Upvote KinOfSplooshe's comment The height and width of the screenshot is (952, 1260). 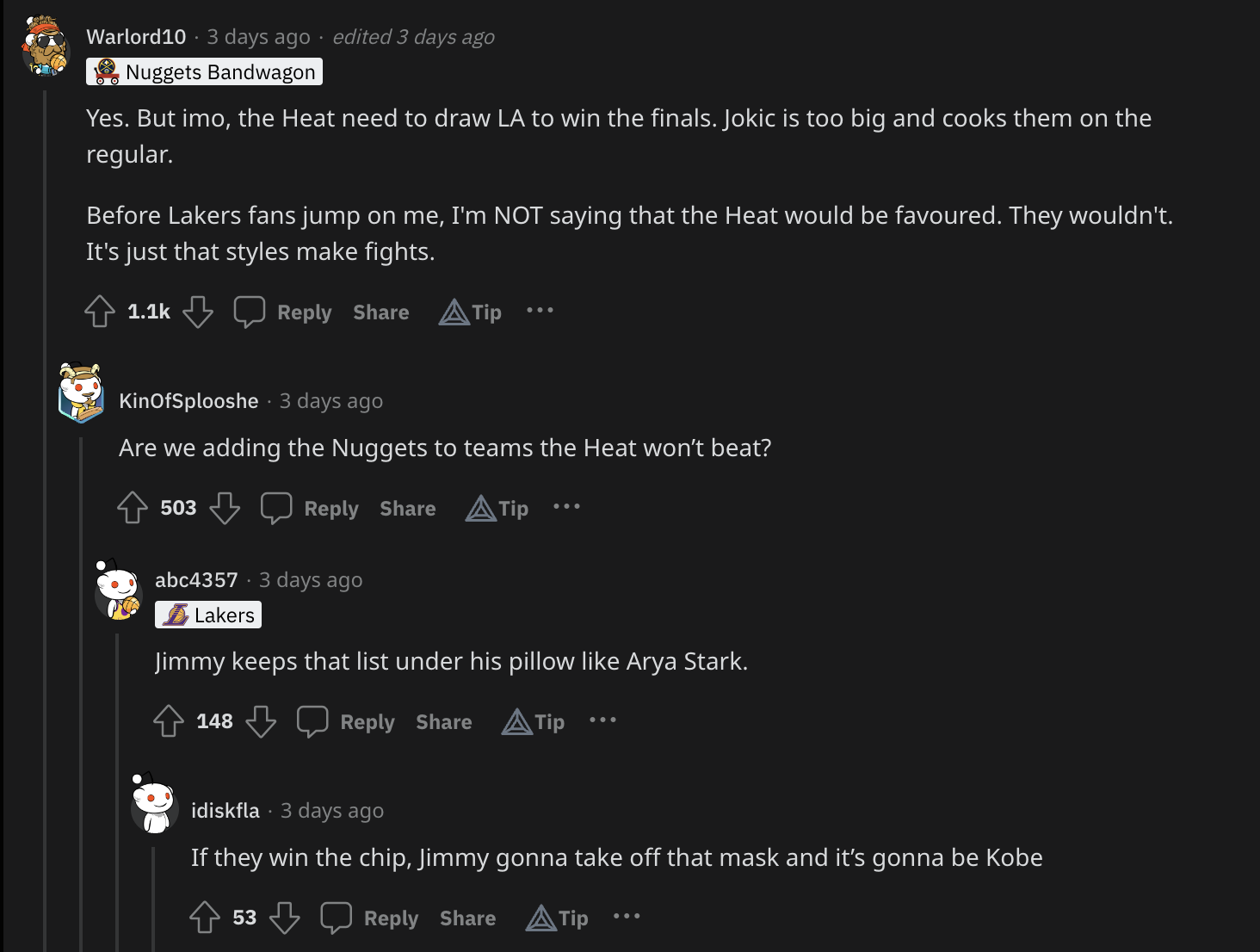coord(133,508)
